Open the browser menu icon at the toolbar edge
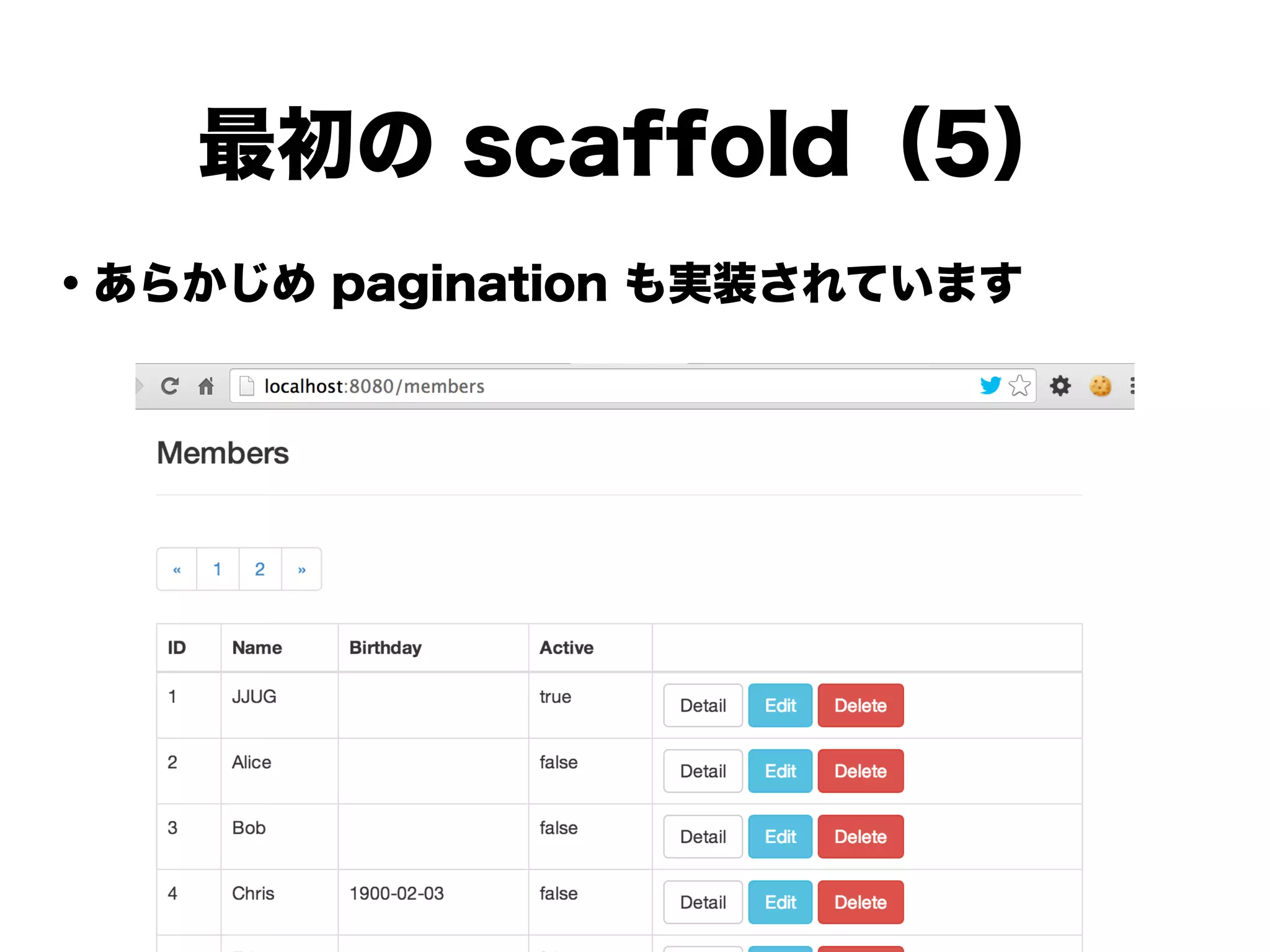This screenshot has height=952, width=1270. [x=1132, y=386]
